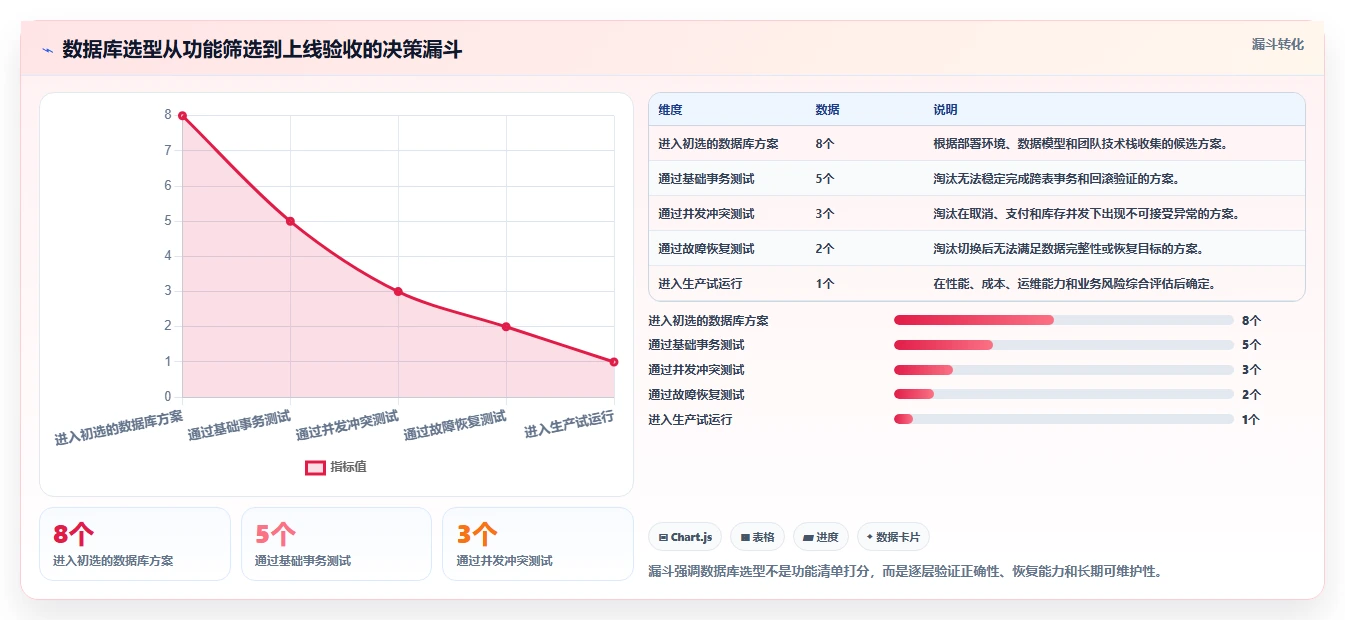Click the chart data point at value 8
Screen dimensions: 1345x620
click(x=182, y=116)
